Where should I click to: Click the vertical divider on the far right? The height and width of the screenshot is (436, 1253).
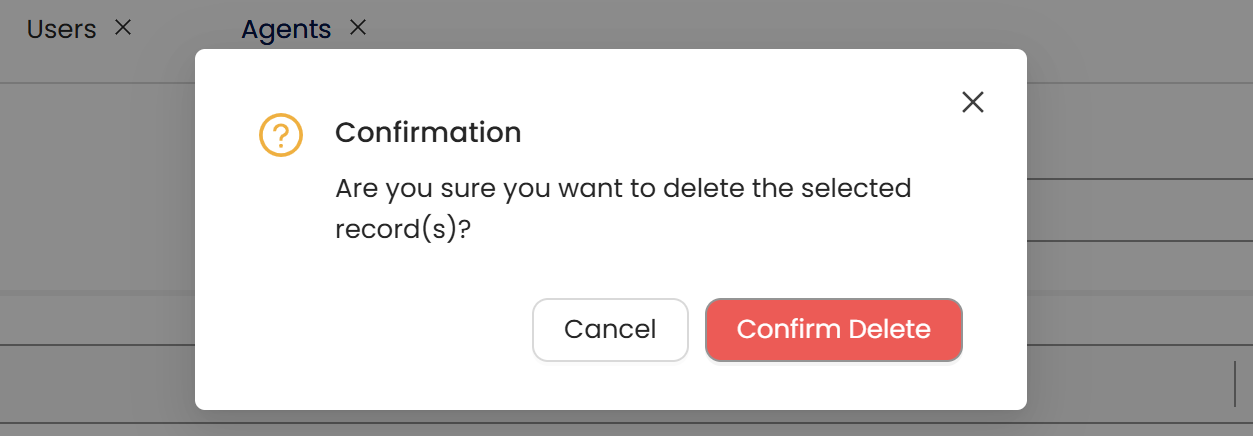tap(1235, 383)
